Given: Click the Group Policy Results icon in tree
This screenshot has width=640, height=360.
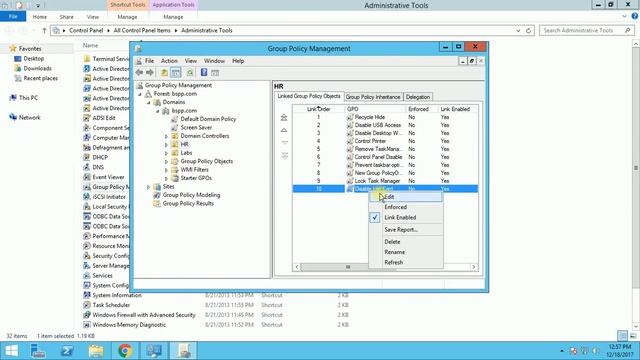Looking at the screenshot, I should [x=157, y=203].
